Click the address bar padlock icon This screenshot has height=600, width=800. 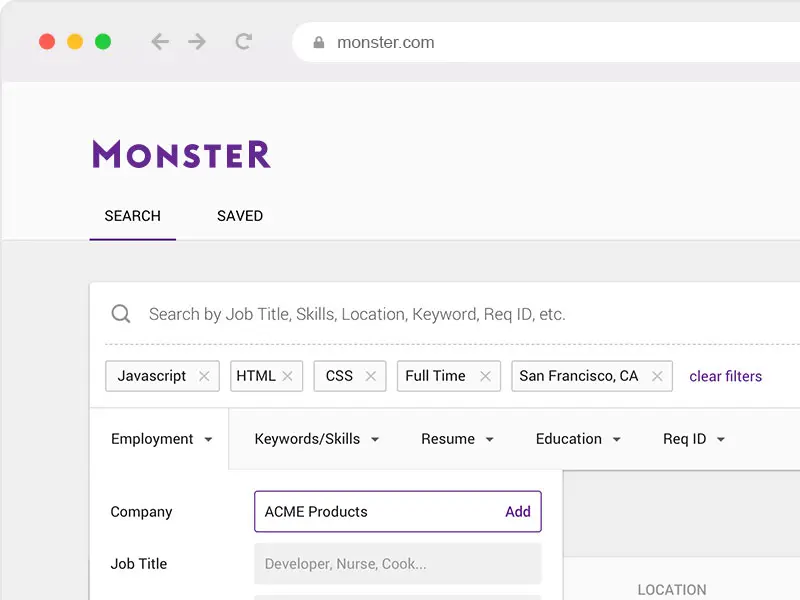point(319,43)
